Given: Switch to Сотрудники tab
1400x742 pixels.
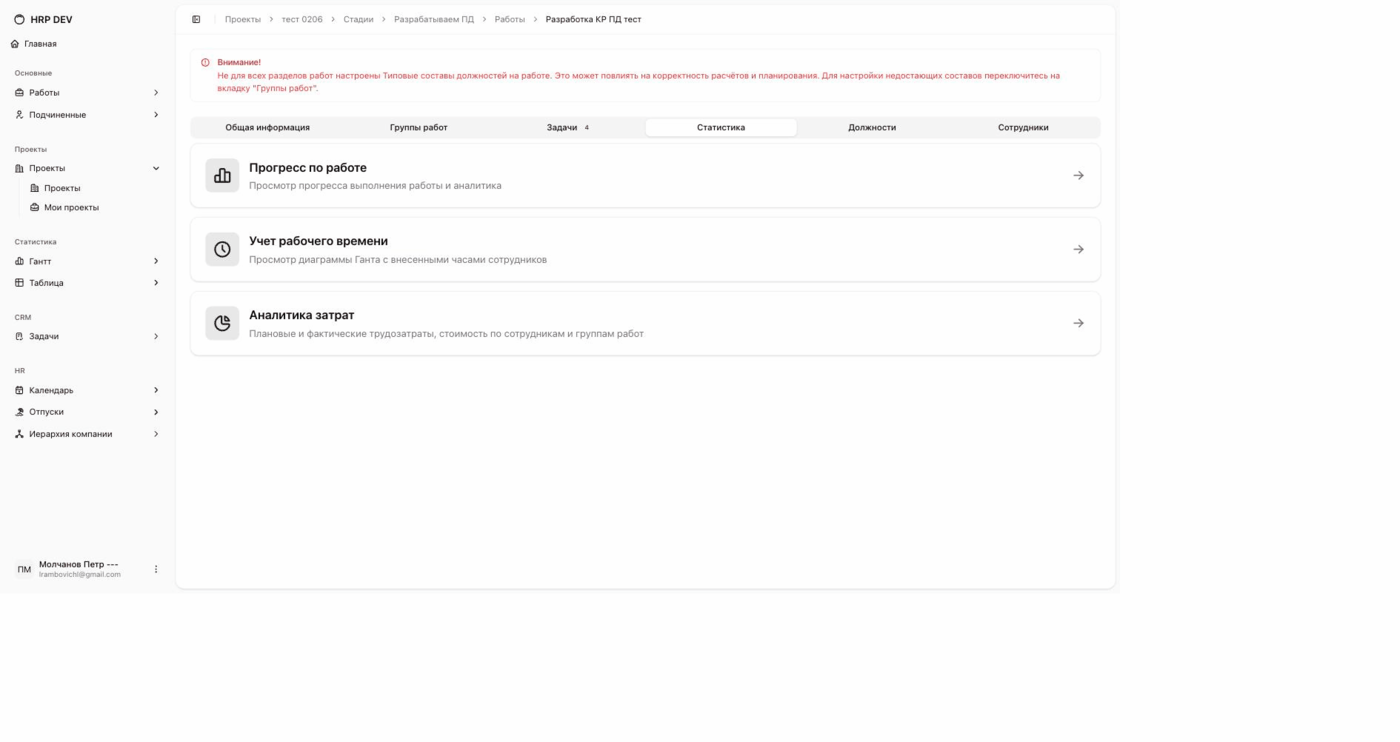Looking at the screenshot, I should 1023,128.
